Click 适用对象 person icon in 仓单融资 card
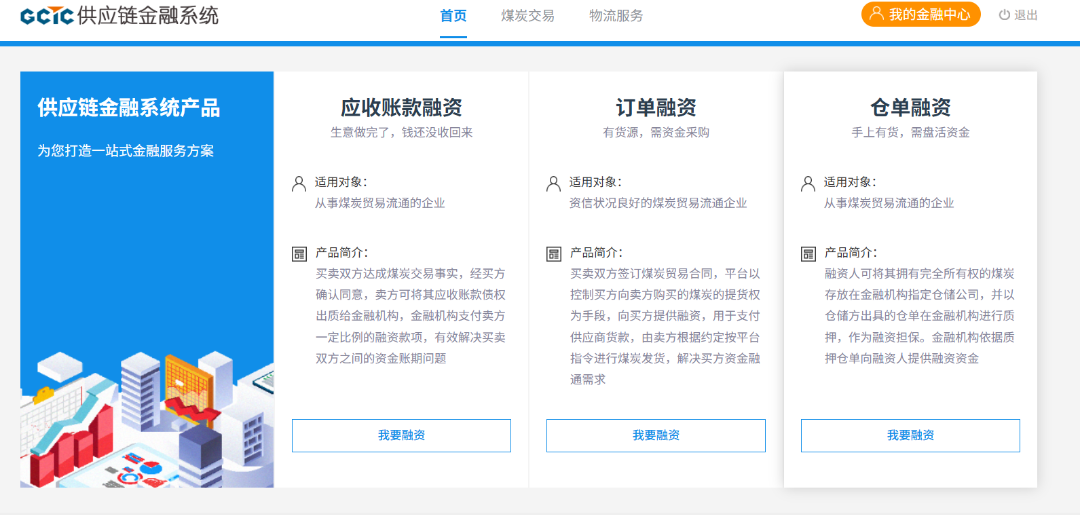The image size is (1080, 515). pyautogui.click(x=808, y=183)
